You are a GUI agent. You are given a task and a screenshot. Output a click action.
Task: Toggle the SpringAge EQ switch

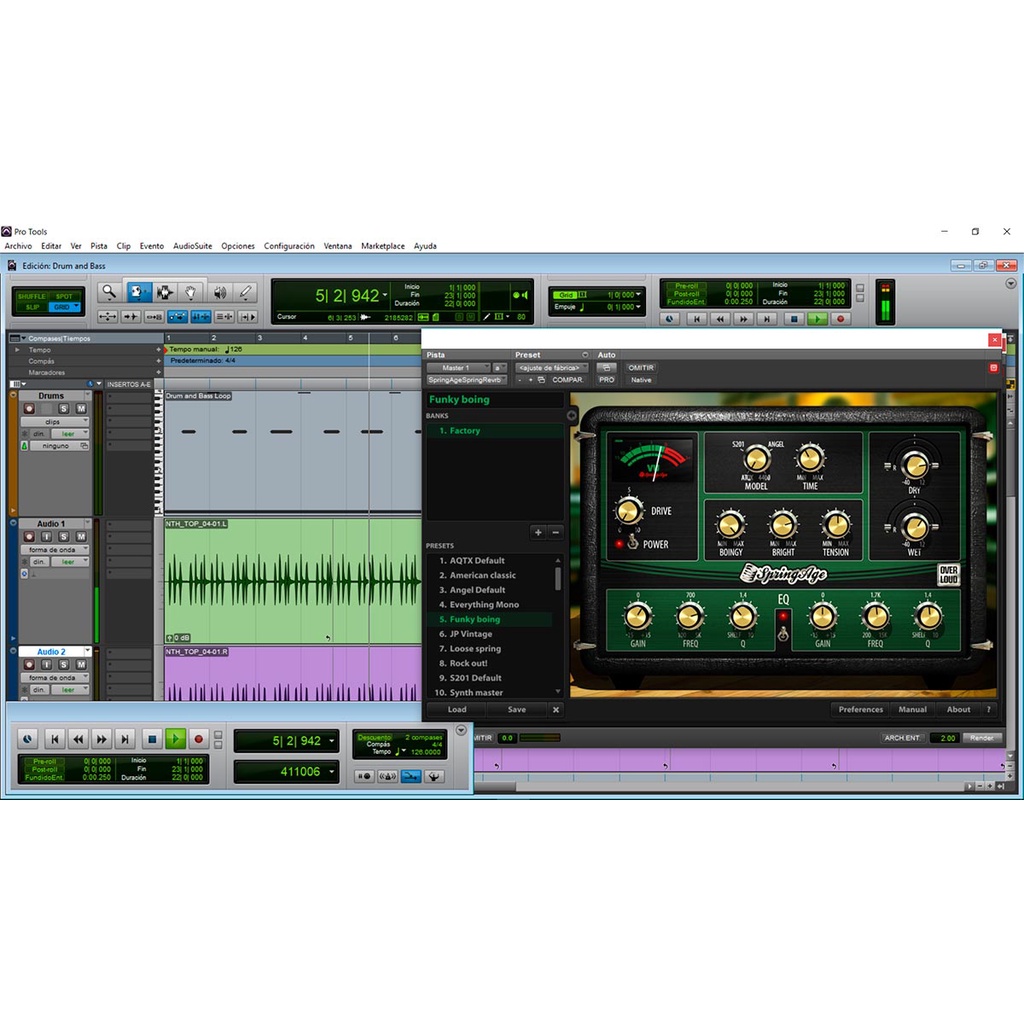(783, 632)
